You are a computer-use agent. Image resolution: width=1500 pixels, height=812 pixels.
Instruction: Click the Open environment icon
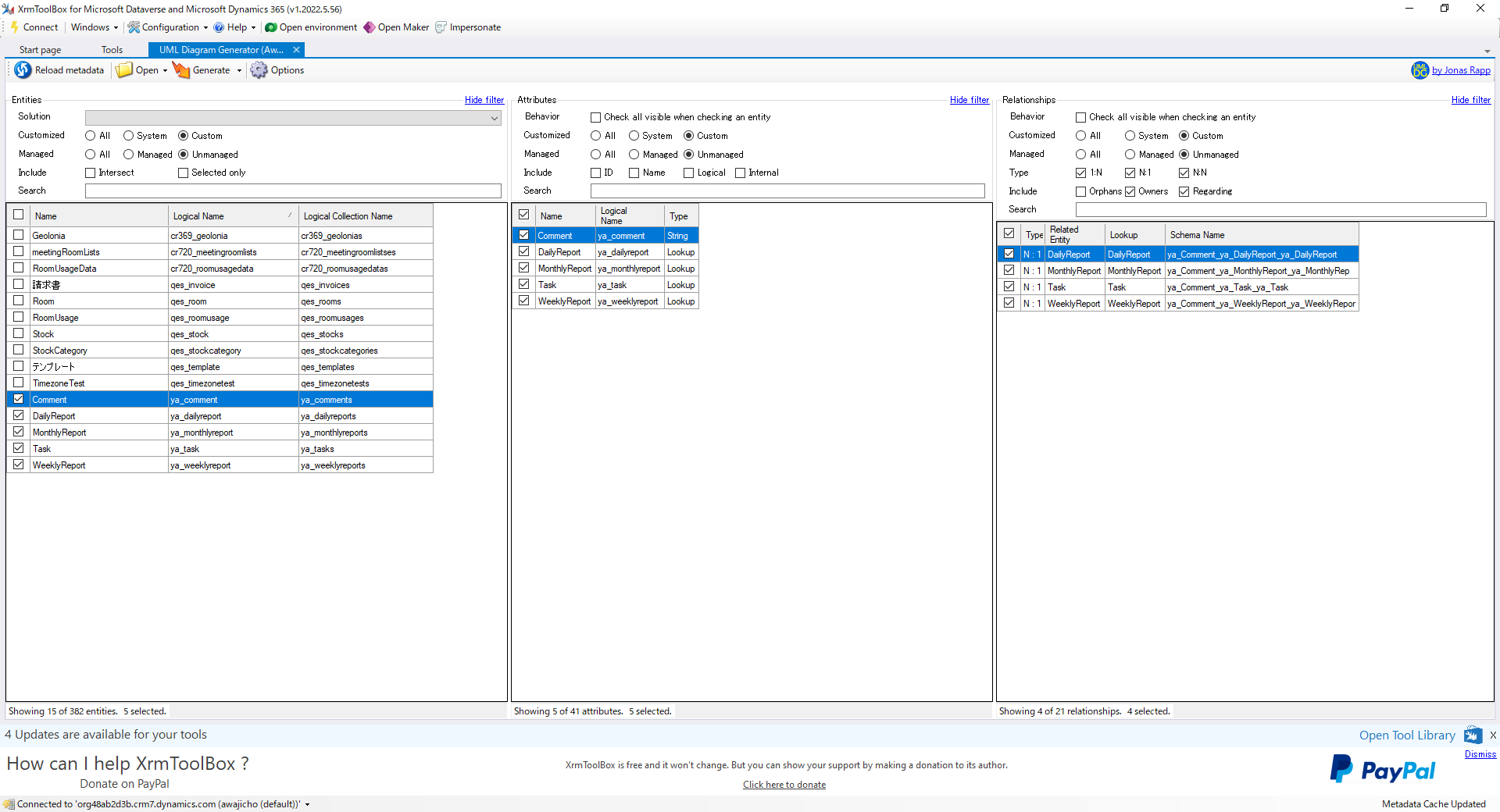[x=271, y=27]
